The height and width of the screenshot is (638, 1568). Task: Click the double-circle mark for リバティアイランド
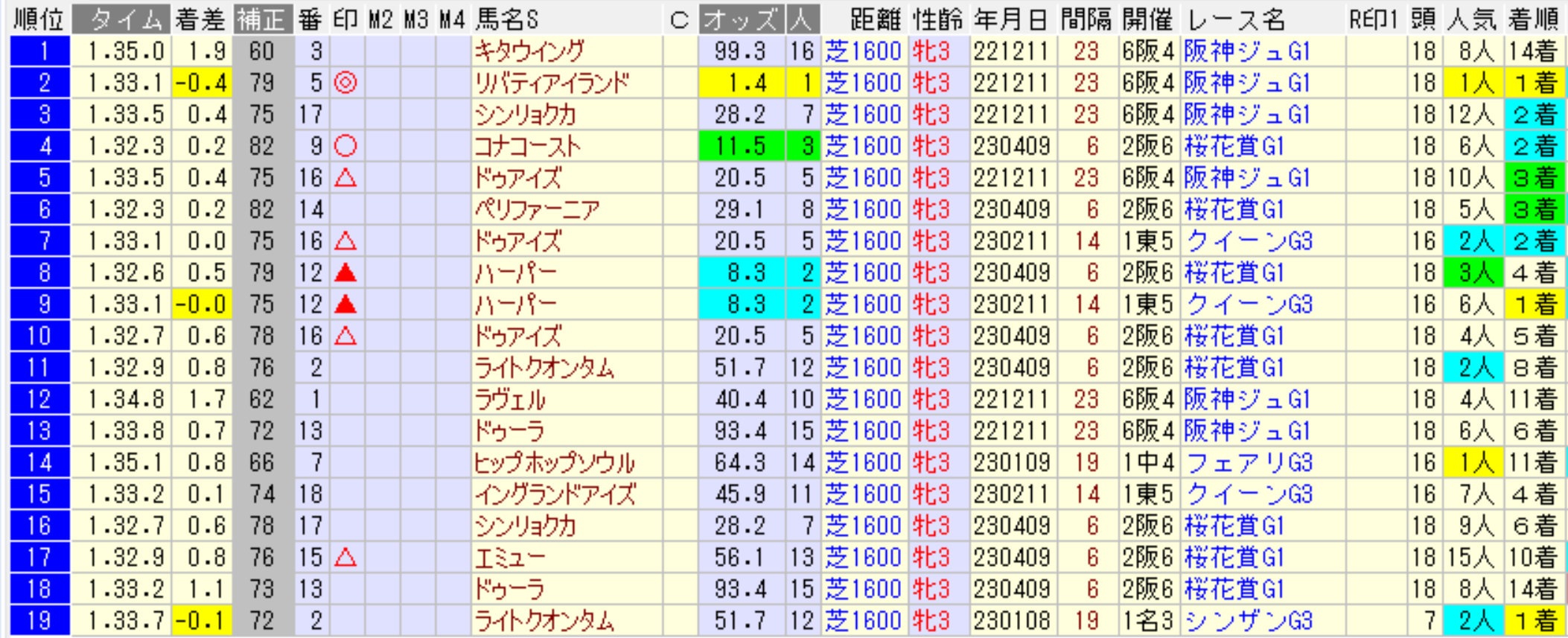pyautogui.click(x=345, y=83)
